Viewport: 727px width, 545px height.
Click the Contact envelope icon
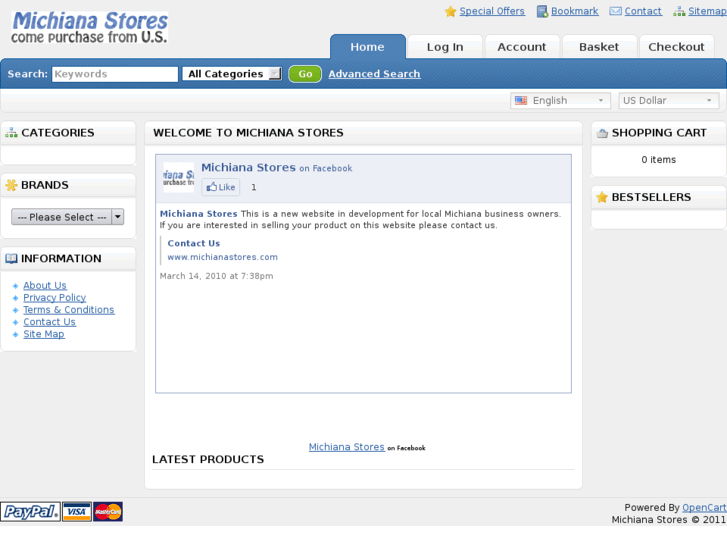pyautogui.click(x=615, y=11)
